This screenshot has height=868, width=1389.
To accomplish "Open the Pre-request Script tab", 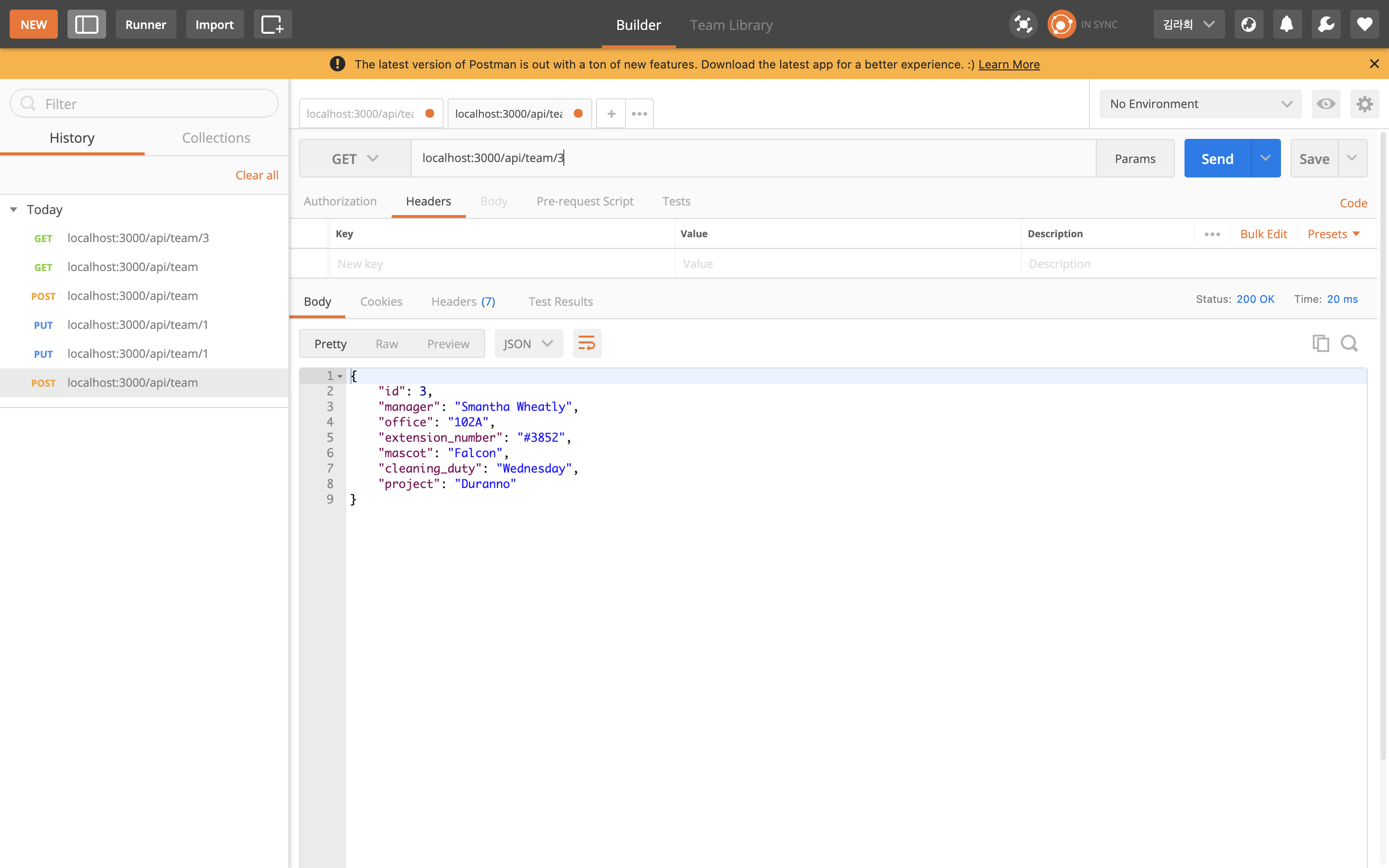I will [585, 201].
